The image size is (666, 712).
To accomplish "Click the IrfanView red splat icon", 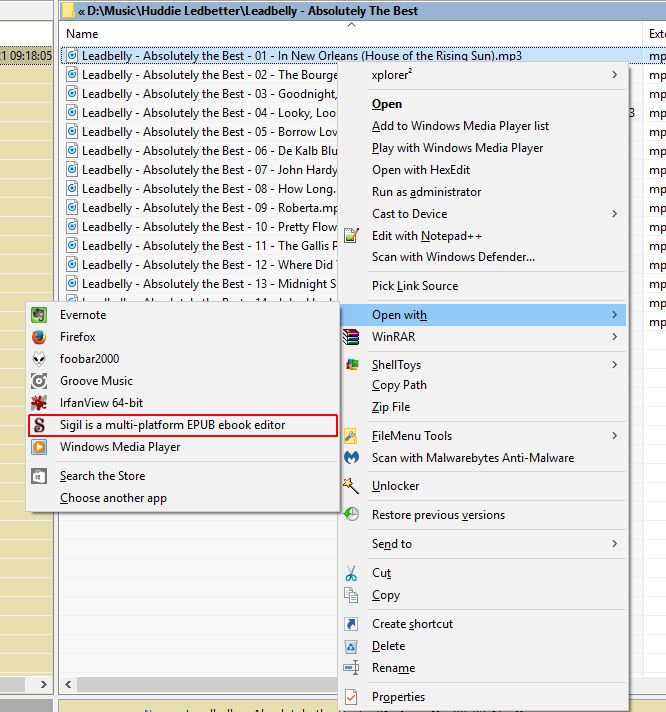I will click(39, 403).
